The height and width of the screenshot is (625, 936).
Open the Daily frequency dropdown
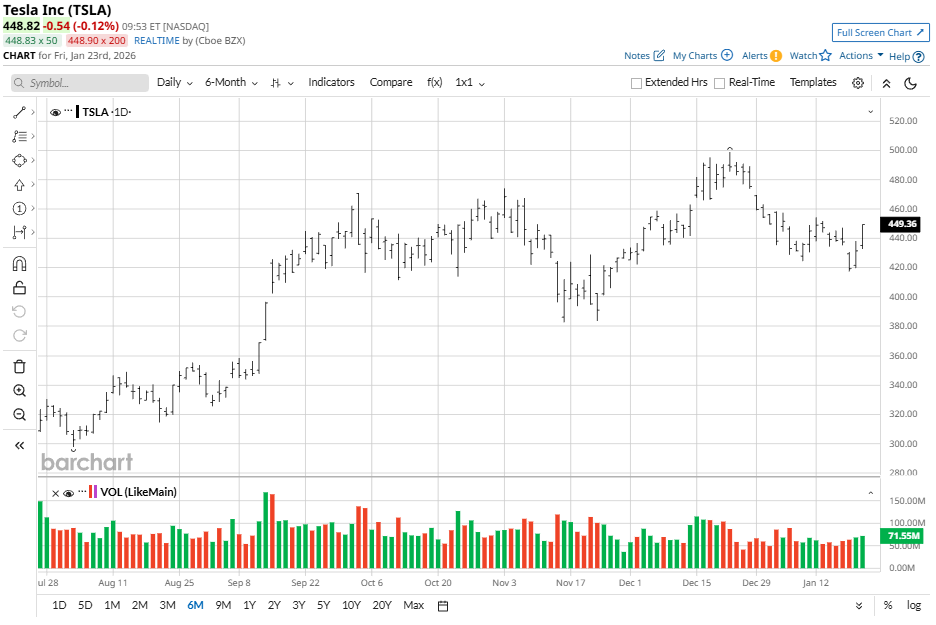point(175,82)
